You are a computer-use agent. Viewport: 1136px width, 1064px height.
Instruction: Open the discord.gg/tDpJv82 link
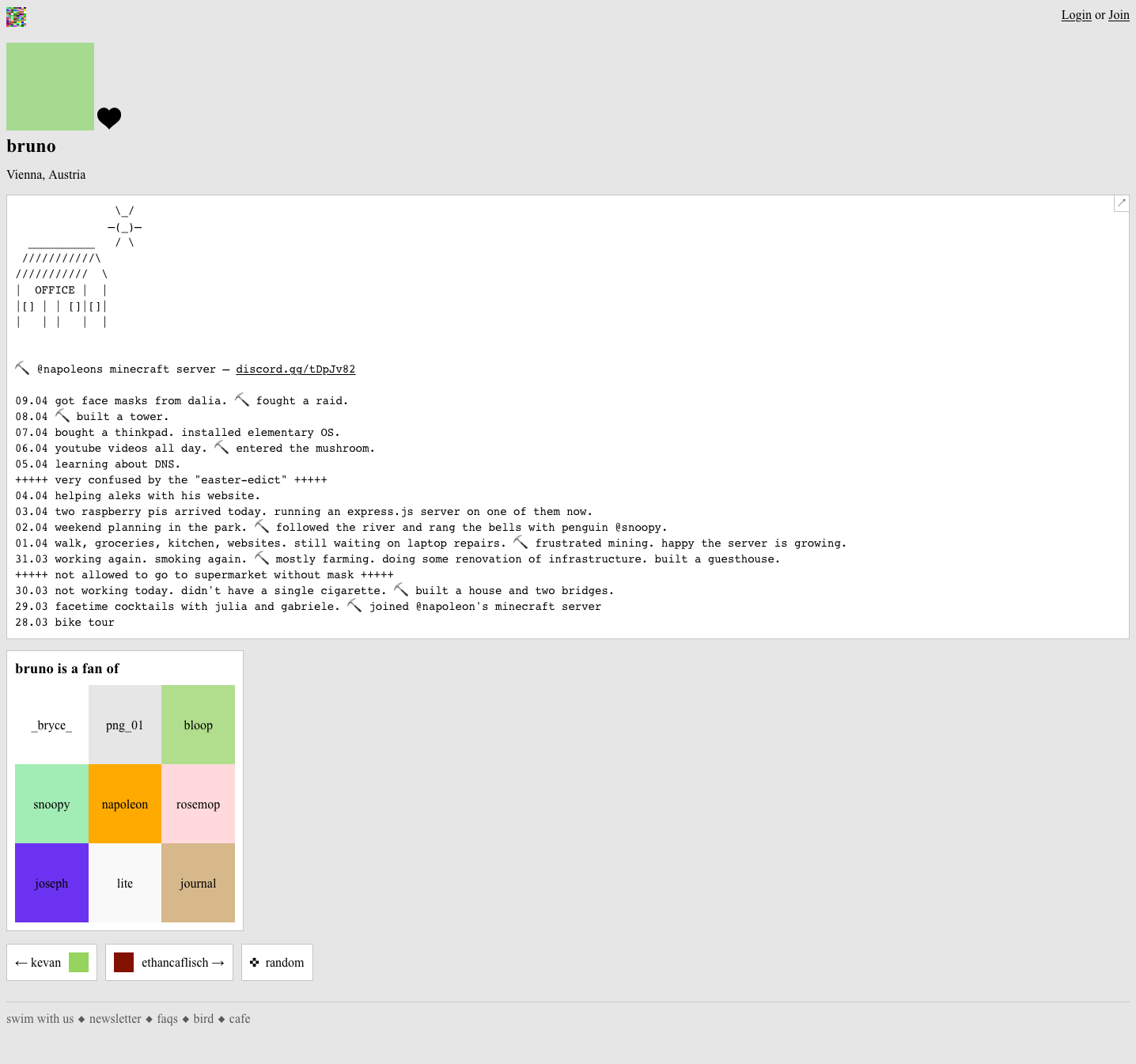point(295,369)
